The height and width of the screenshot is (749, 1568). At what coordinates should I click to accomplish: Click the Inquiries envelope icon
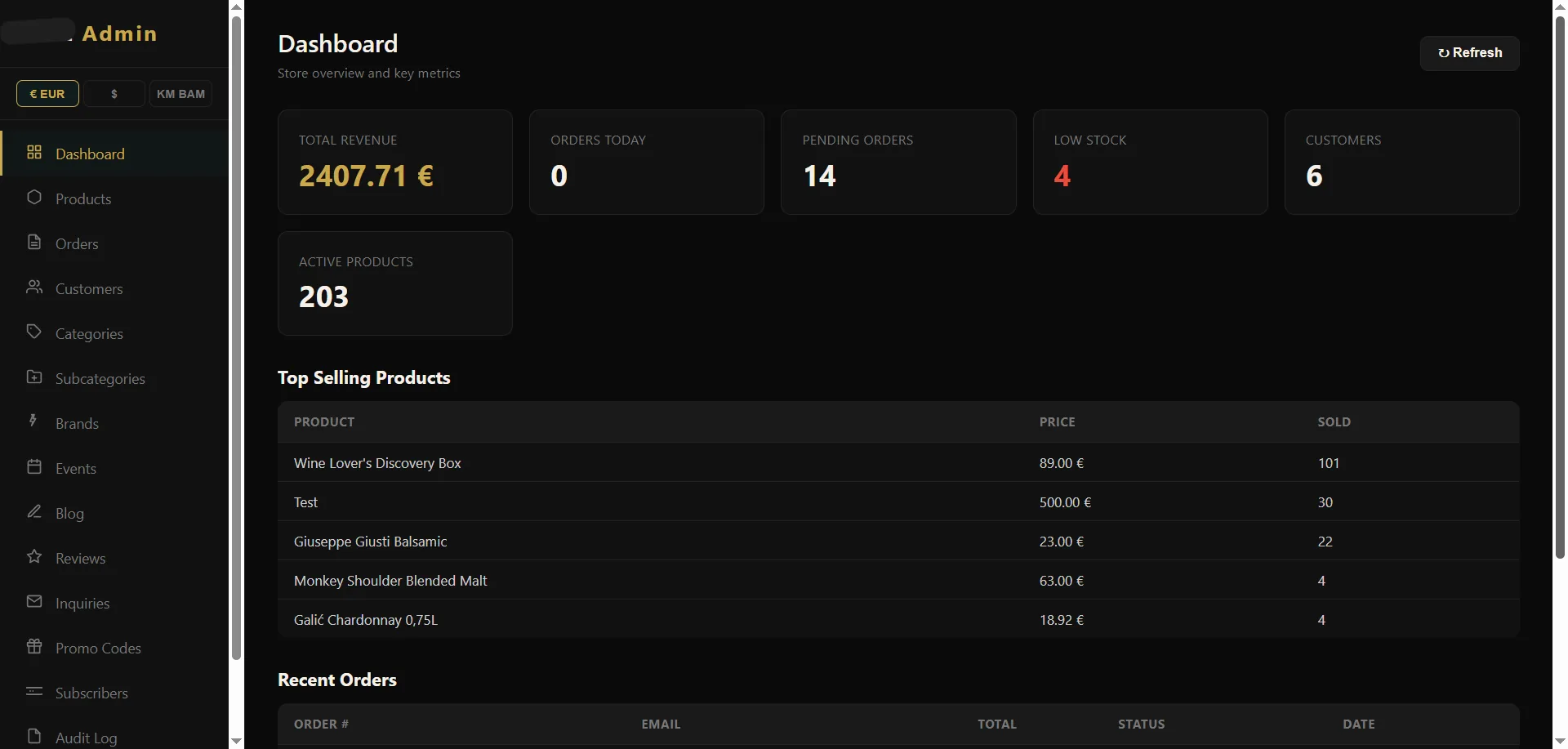pos(34,602)
